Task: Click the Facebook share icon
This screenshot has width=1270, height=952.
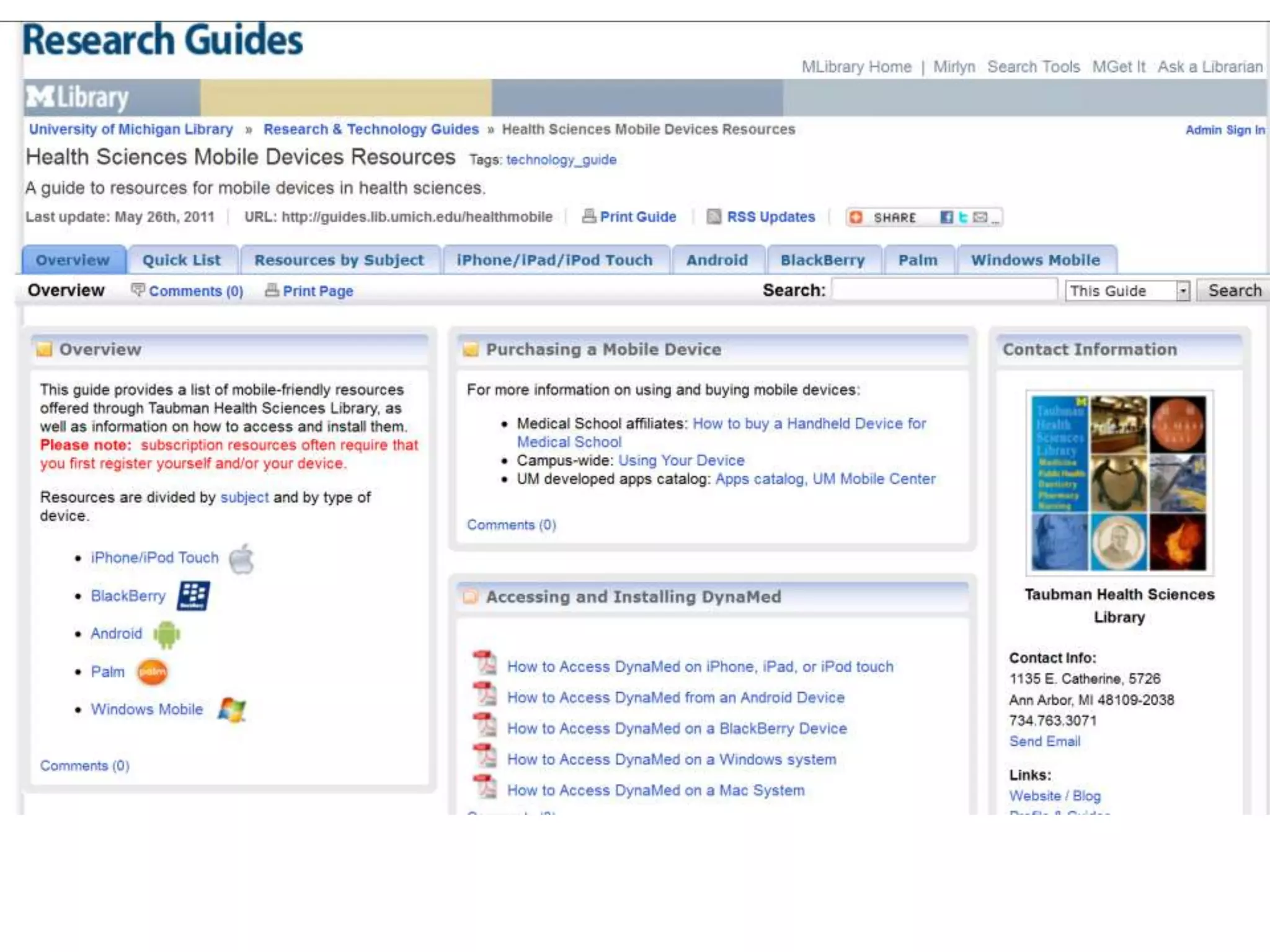Action: 946,218
